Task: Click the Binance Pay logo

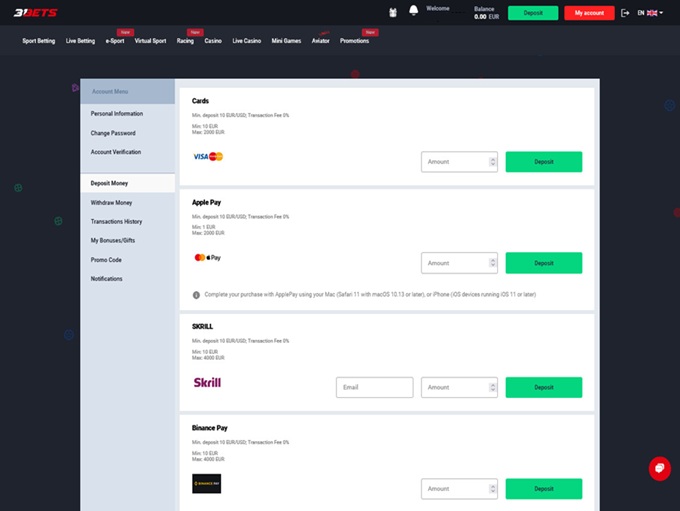Action: tap(206, 483)
